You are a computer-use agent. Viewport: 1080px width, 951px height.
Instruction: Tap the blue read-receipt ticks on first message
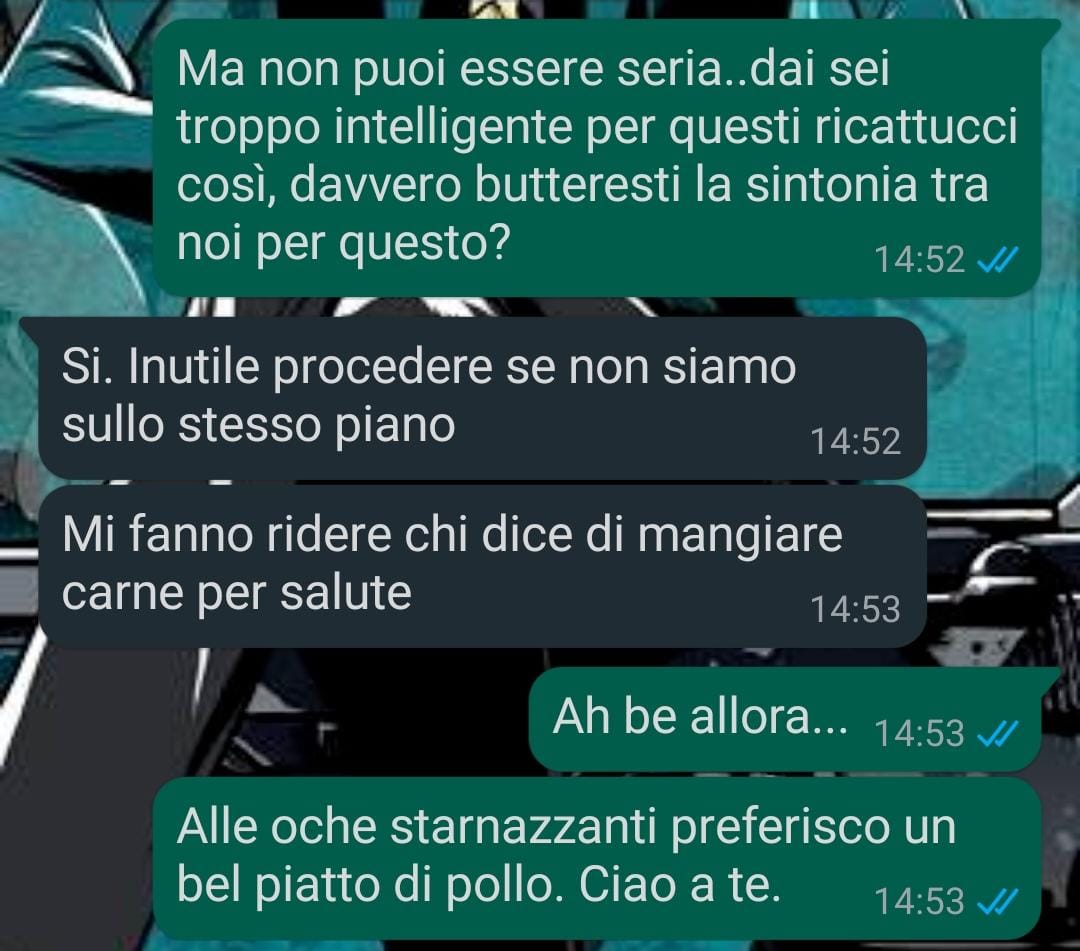997,260
